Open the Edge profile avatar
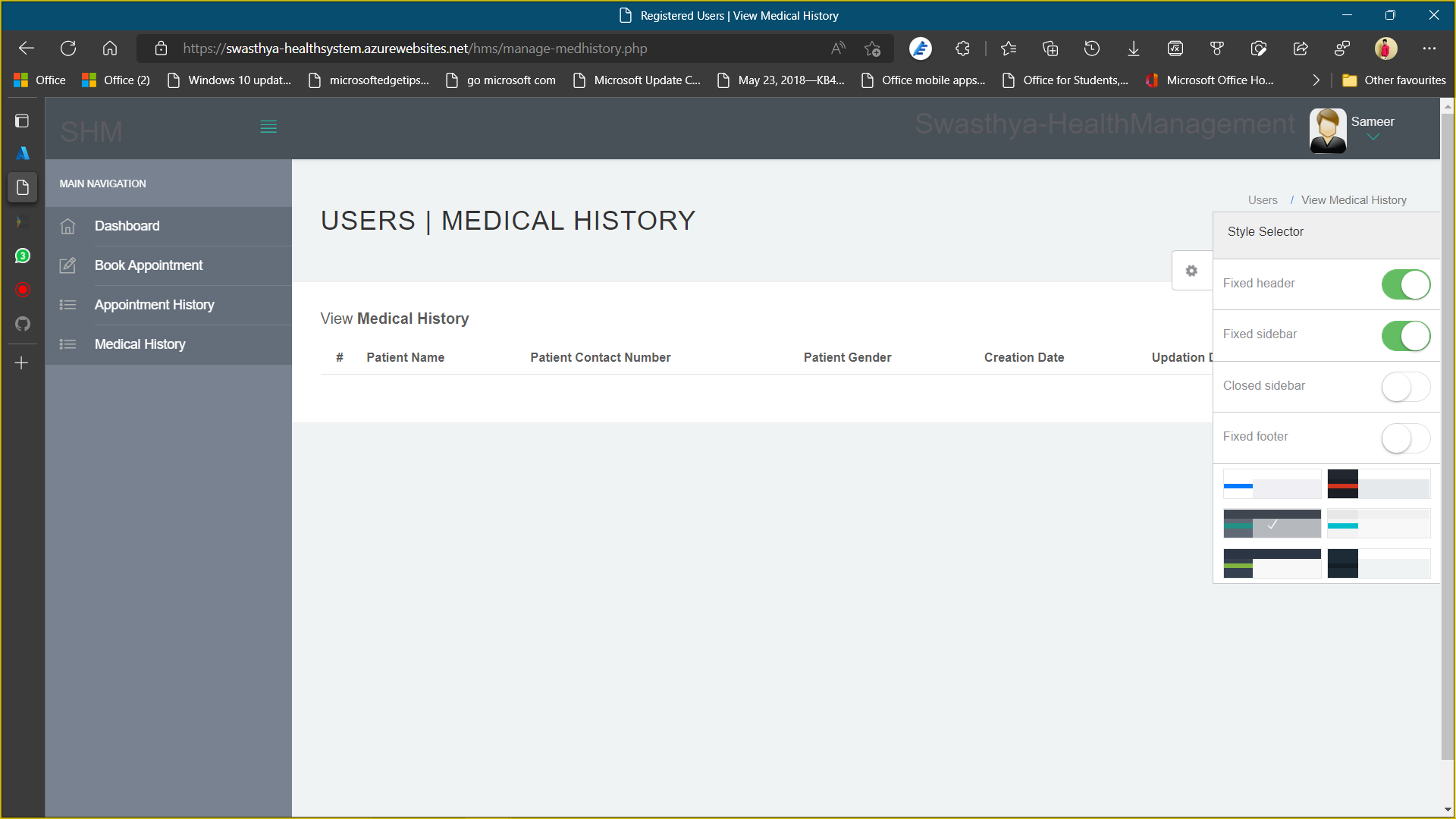Viewport: 1456px width, 819px height. [1386, 49]
